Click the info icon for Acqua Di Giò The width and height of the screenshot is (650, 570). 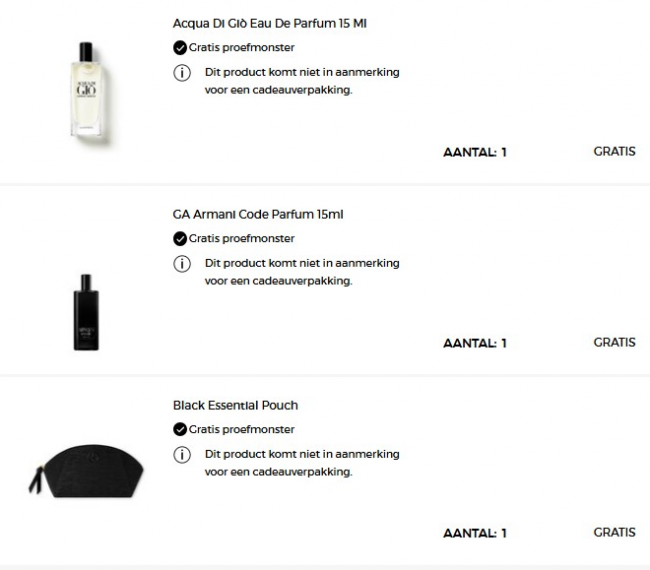click(x=182, y=72)
